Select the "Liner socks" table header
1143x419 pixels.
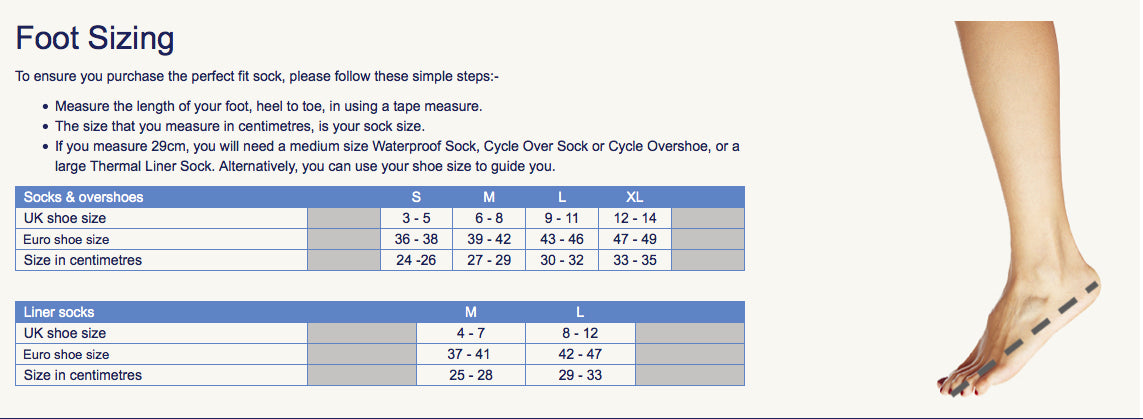[59, 312]
